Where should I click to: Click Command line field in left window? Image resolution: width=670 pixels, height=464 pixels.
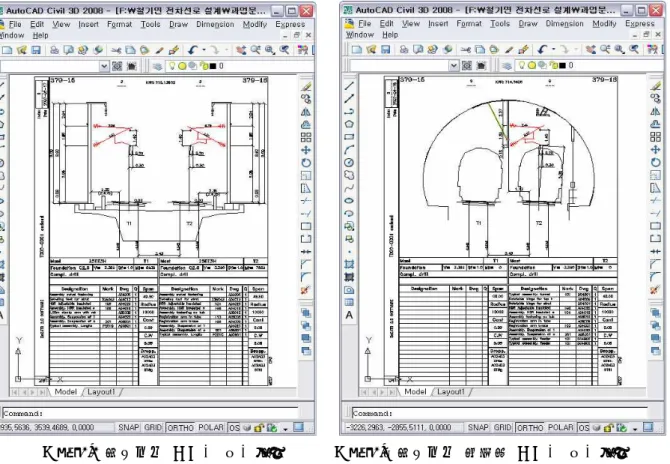(150, 413)
